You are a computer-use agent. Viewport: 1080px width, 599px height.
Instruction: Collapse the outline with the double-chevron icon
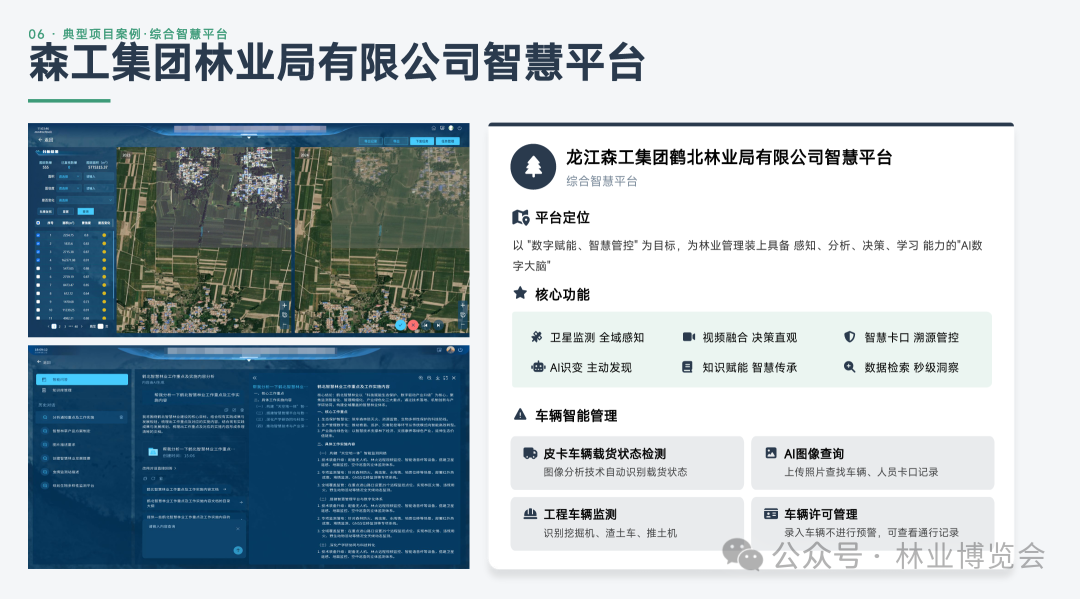tap(255, 378)
